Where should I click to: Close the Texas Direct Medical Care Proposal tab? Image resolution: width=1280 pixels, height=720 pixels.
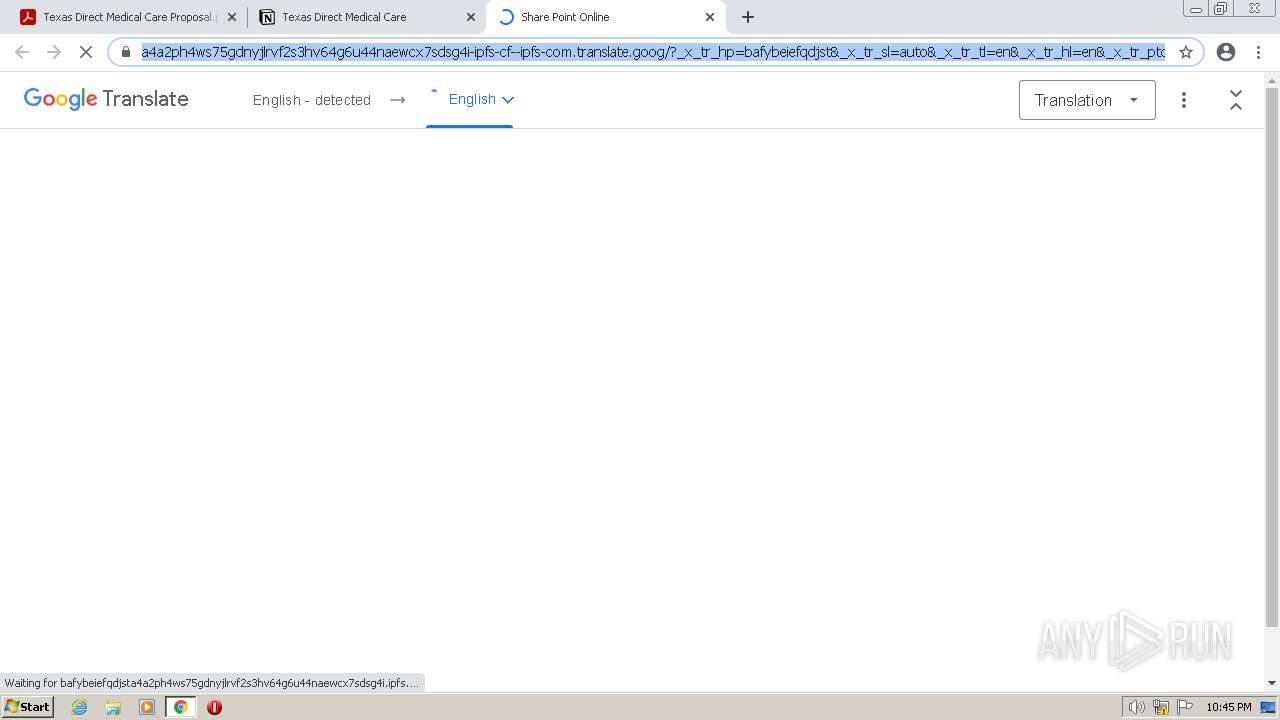pos(232,17)
